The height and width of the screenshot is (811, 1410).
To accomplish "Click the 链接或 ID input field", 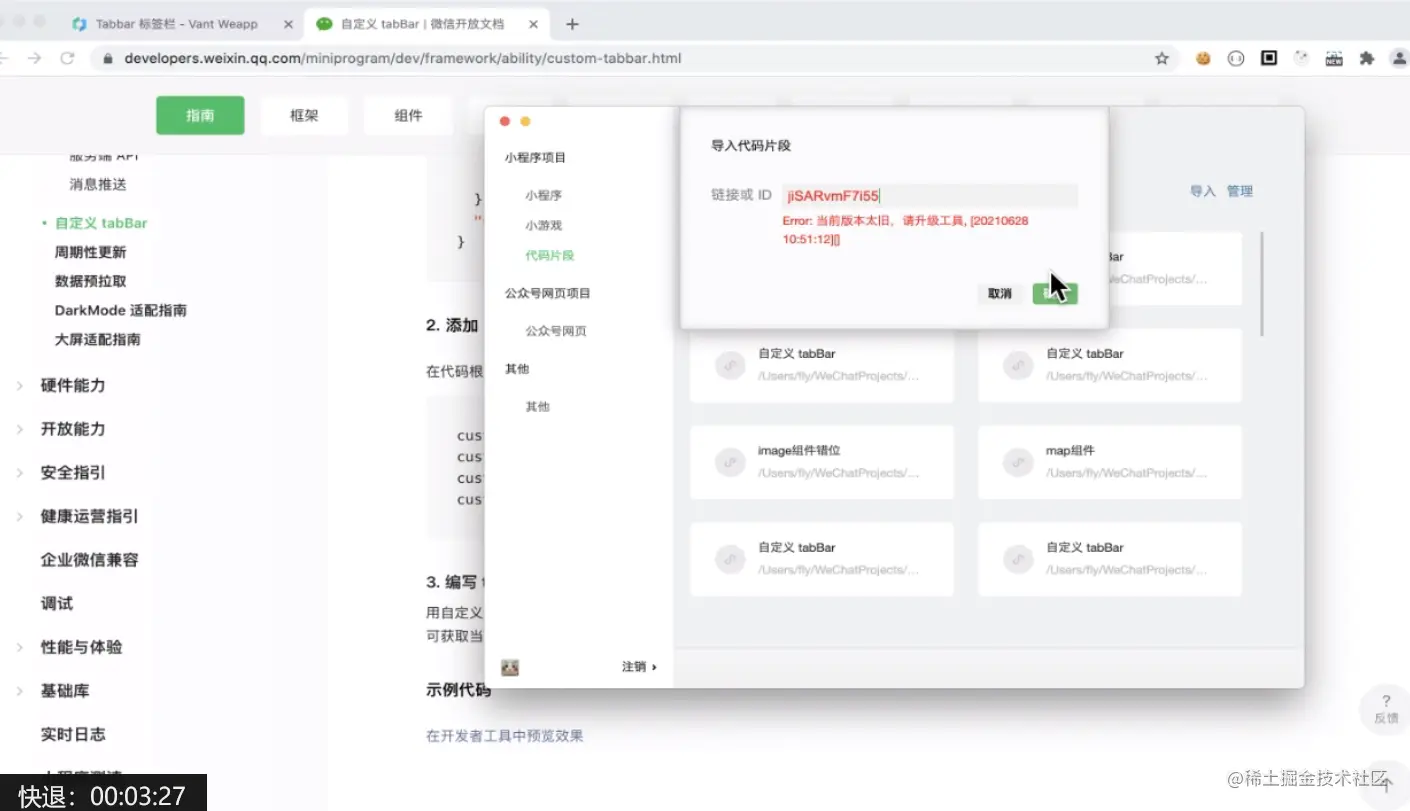I will tap(930, 196).
